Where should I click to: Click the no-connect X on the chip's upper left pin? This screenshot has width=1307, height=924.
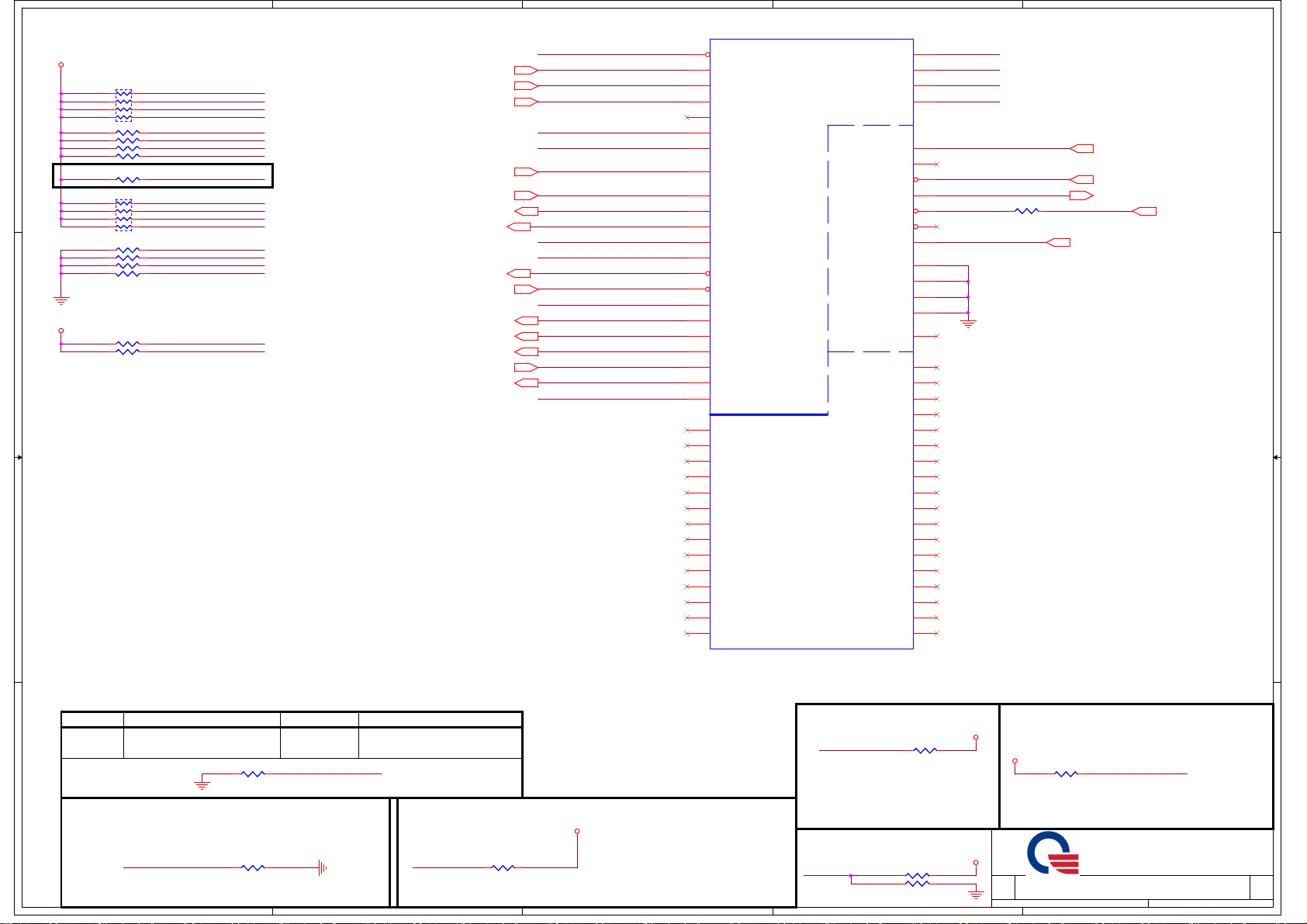[687, 117]
